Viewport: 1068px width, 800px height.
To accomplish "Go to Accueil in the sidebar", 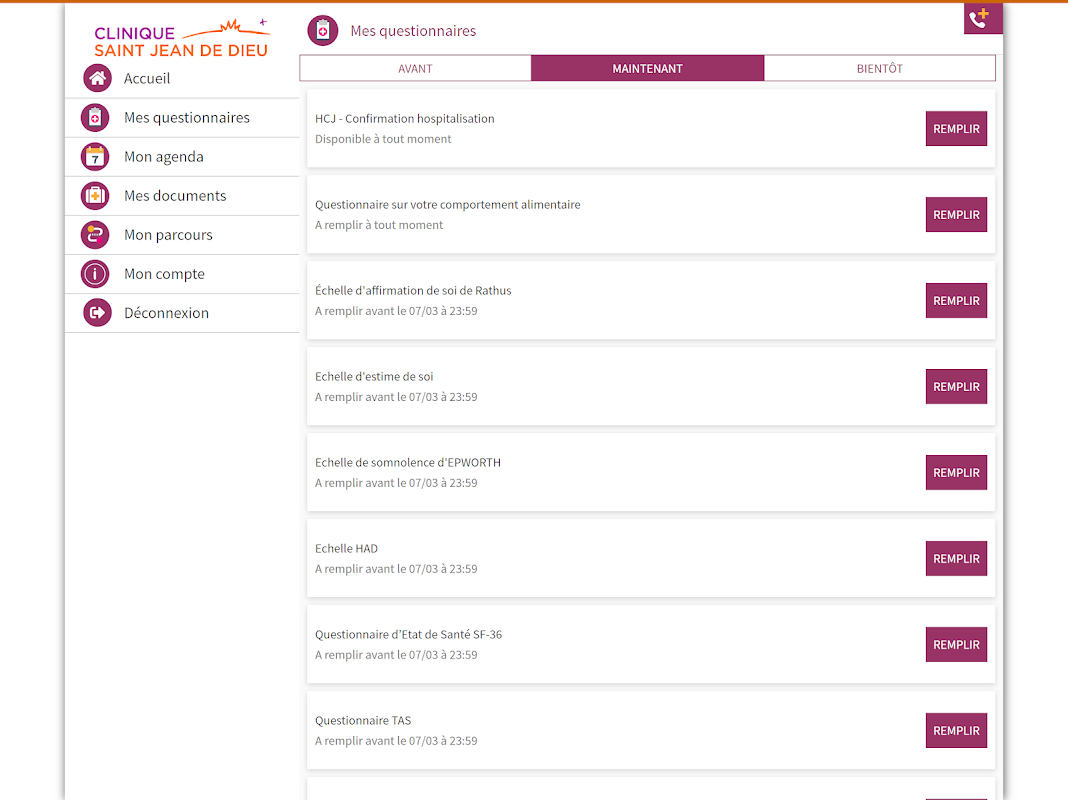I will click(x=183, y=78).
